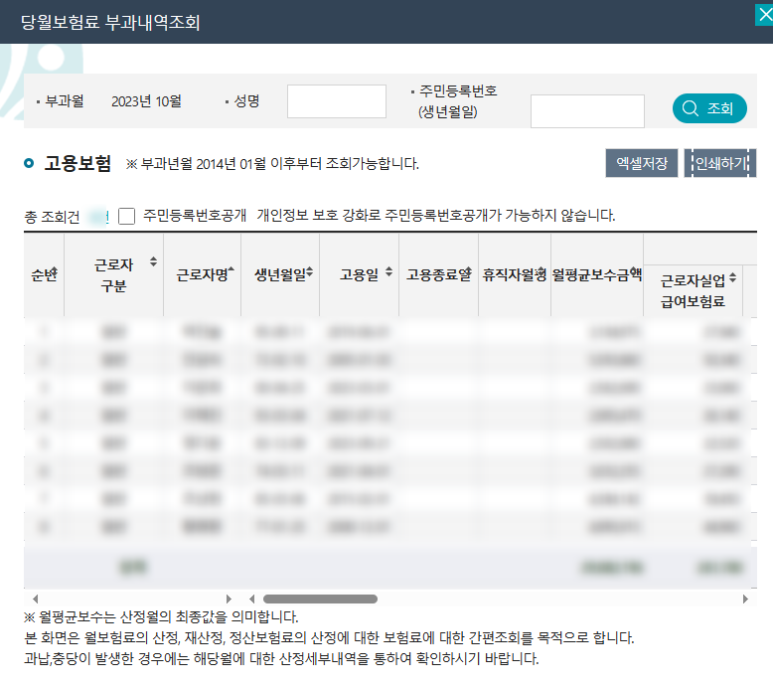The image size is (773, 687).
Task: Sort by 생년월일 column arrow
Action: point(310,272)
